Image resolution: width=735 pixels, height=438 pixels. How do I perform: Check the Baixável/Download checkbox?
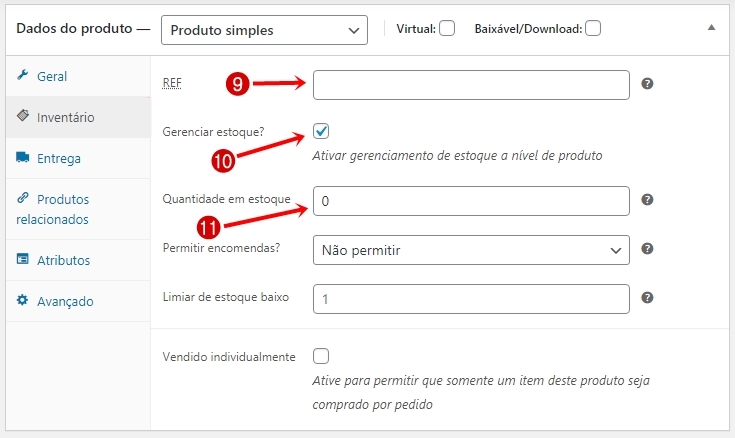point(593,29)
